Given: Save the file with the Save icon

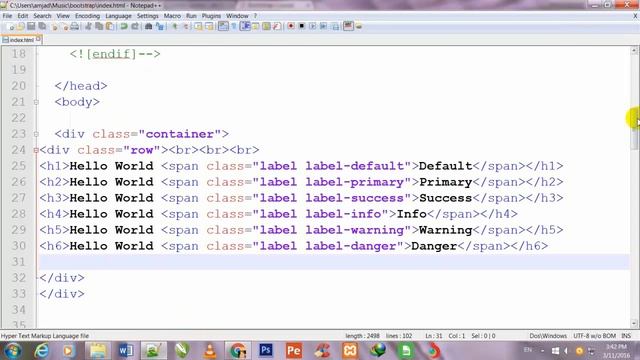Looking at the screenshot, I should [x=31, y=27].
